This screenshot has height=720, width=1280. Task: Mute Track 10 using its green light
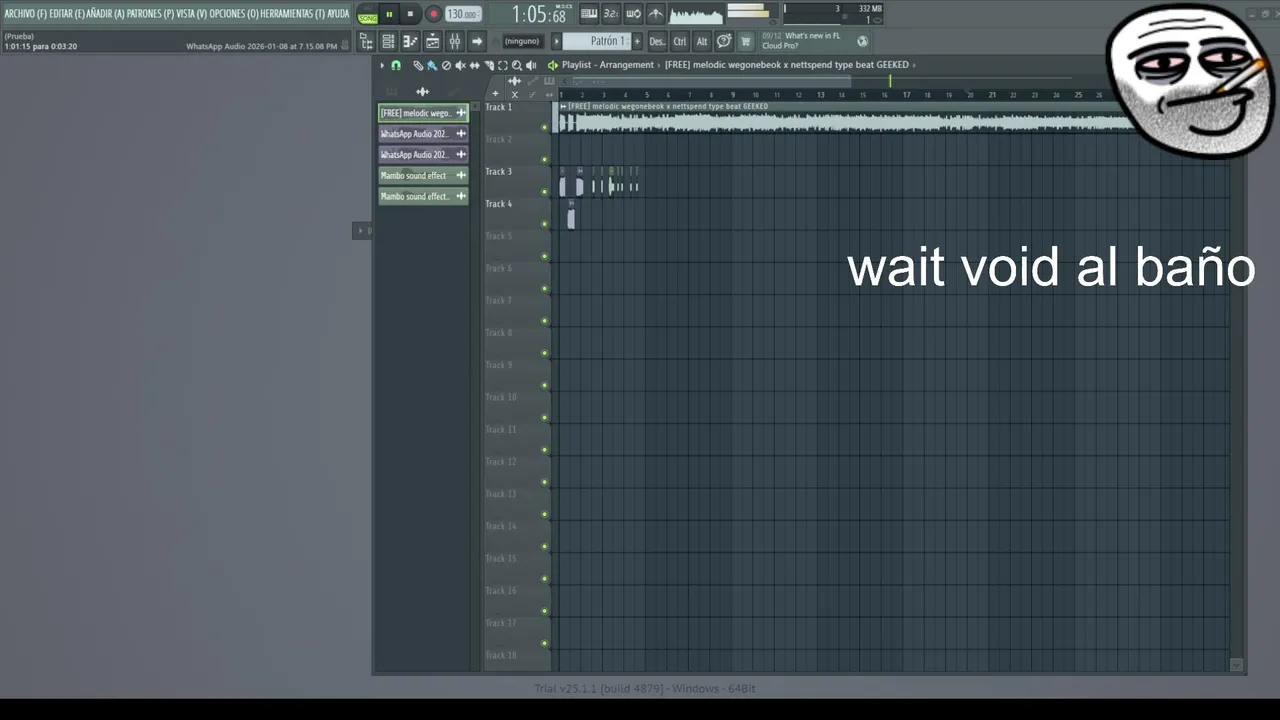[545, 417]
